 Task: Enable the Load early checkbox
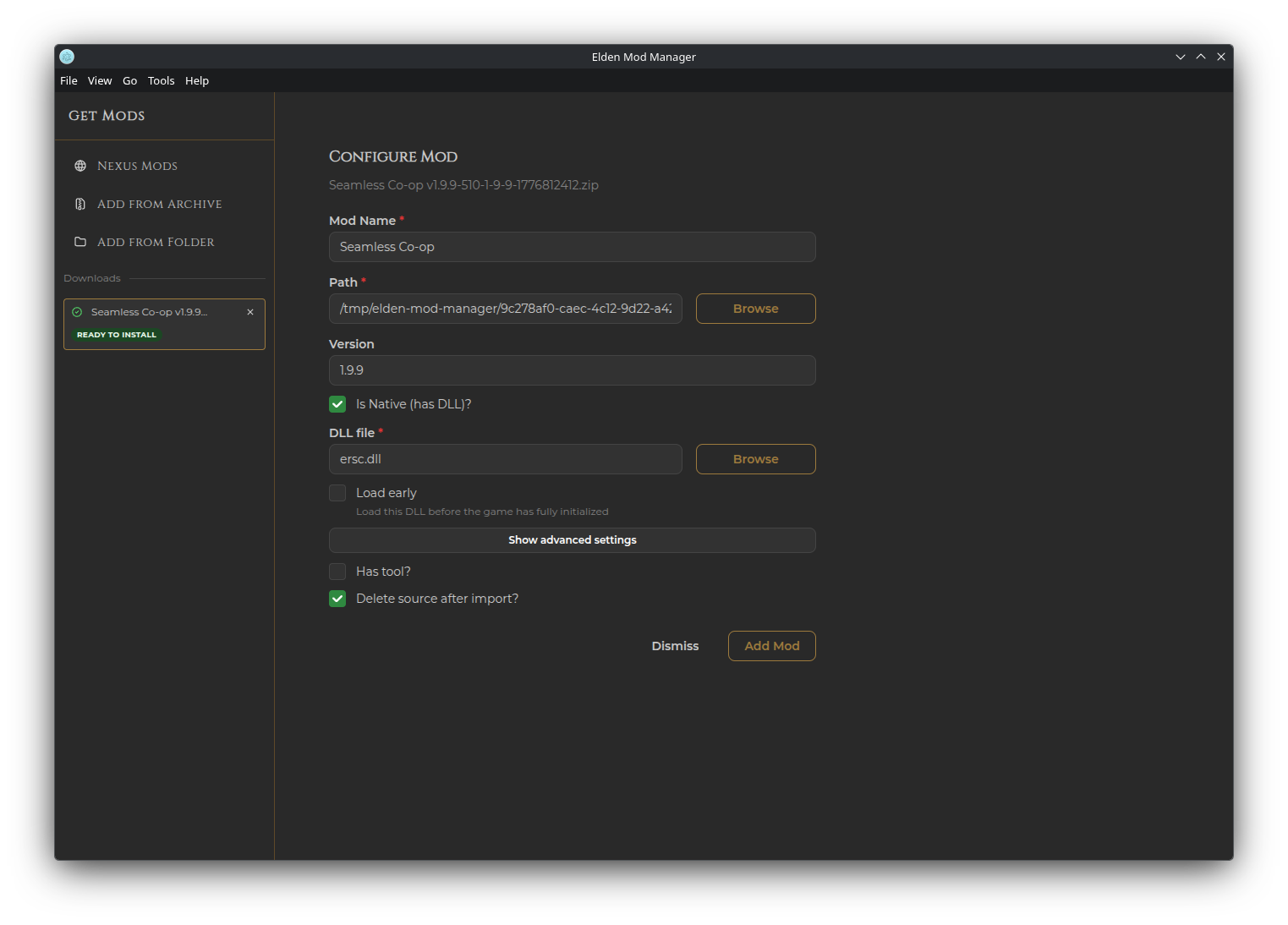(337, 493)
